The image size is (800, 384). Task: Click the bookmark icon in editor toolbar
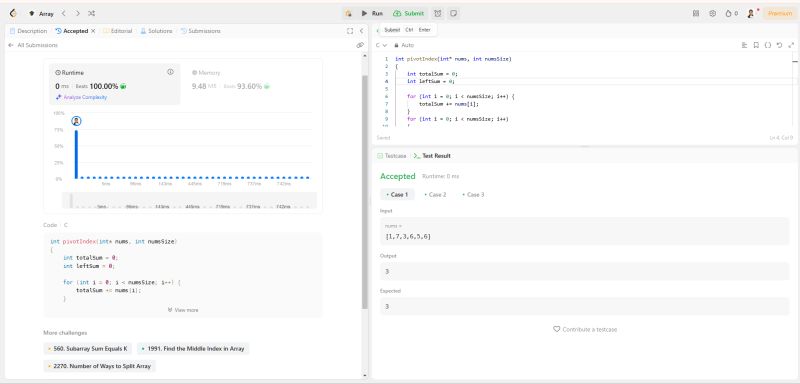coord(756,45)
